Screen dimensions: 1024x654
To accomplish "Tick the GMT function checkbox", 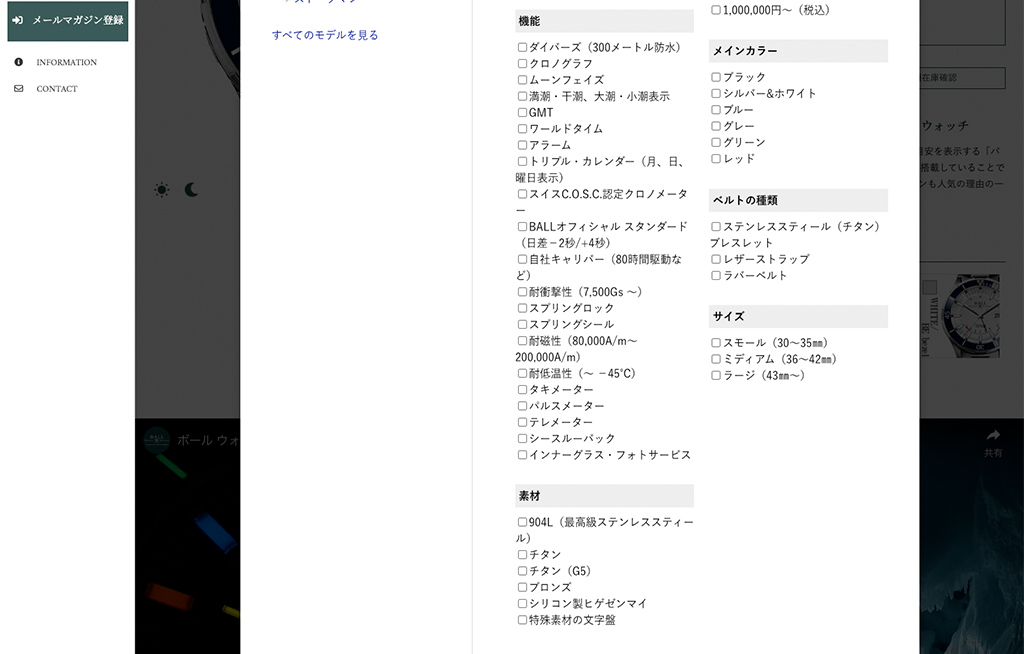I will click(522, 113).
